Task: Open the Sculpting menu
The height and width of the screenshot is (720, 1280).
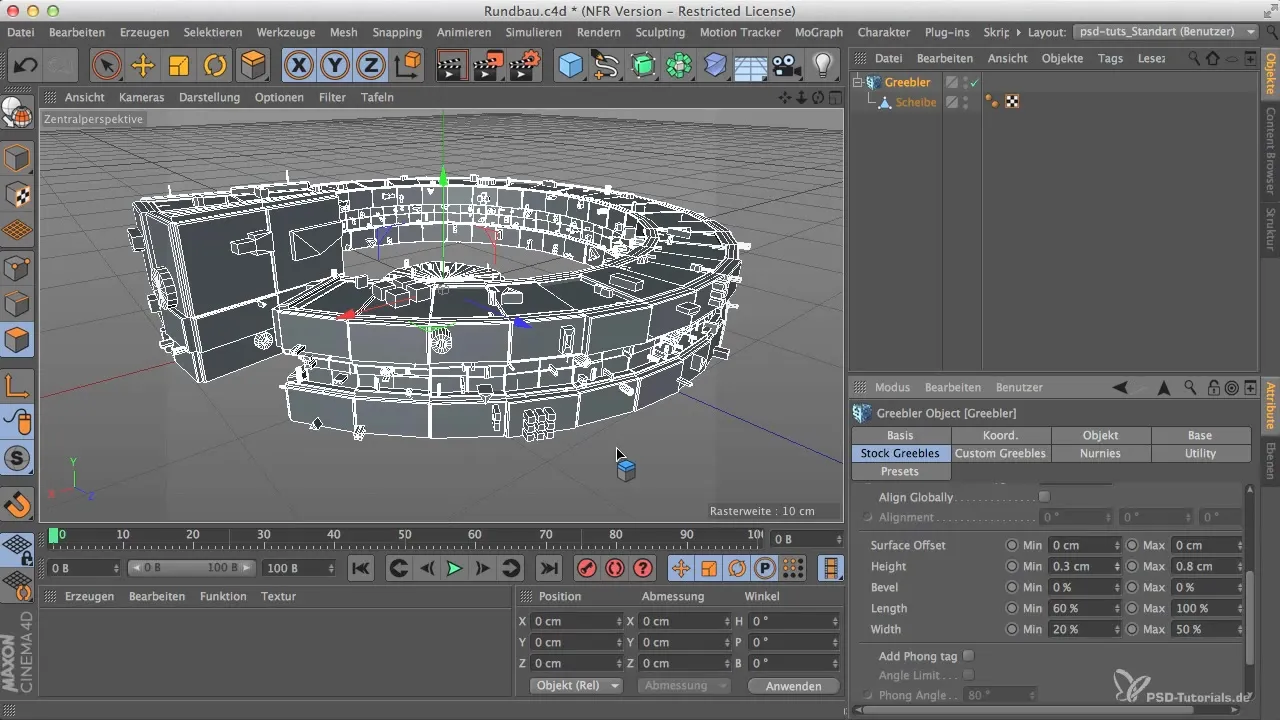Action: tap(660, 32)
